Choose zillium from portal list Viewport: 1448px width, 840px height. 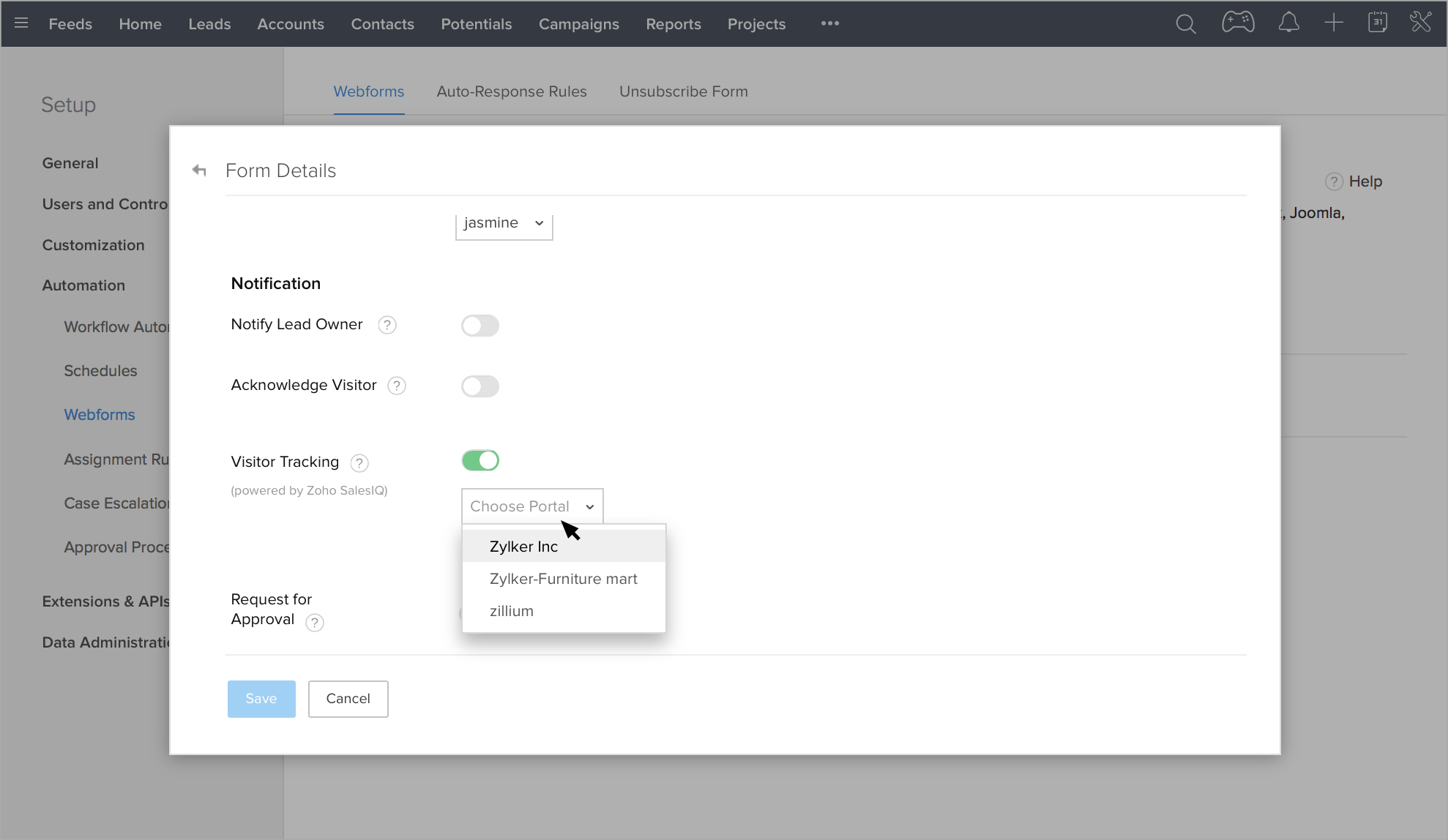click(512, 611)
